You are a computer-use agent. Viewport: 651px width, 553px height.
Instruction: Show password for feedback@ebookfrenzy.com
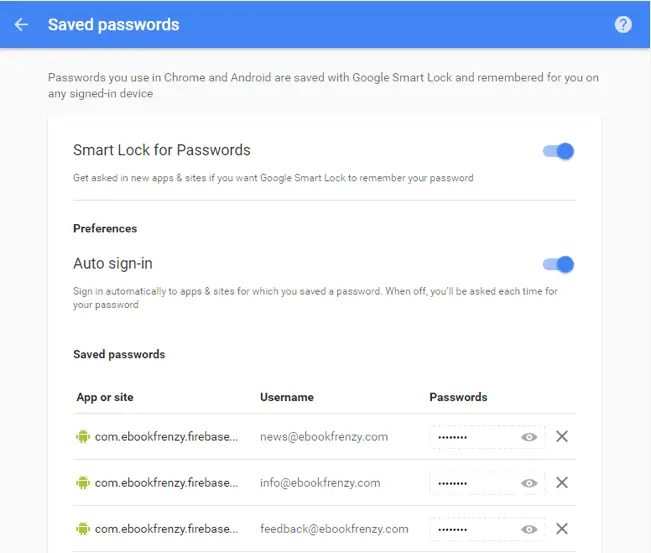coord(529,529)
